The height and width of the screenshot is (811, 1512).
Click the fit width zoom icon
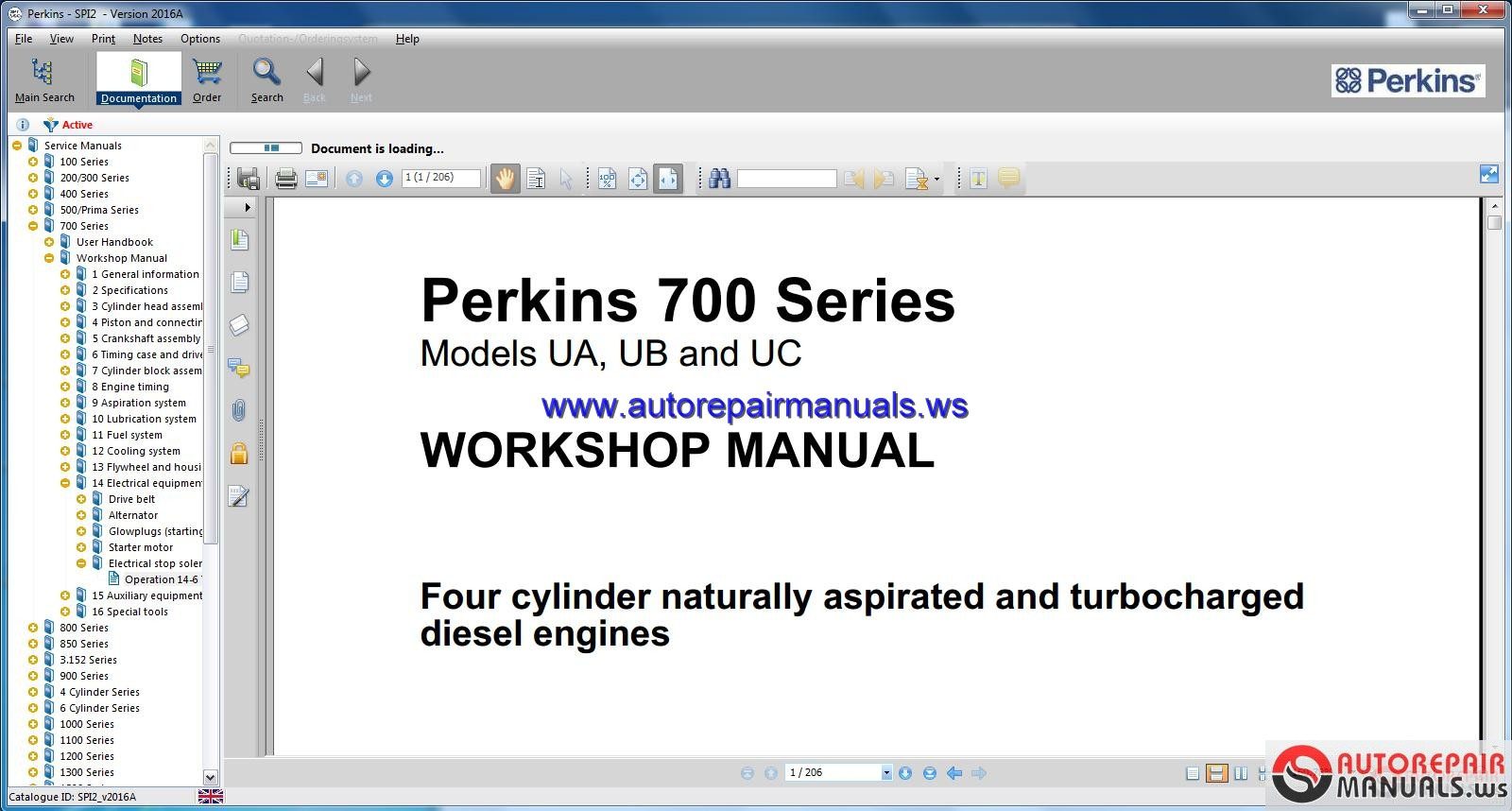(668, 179)
